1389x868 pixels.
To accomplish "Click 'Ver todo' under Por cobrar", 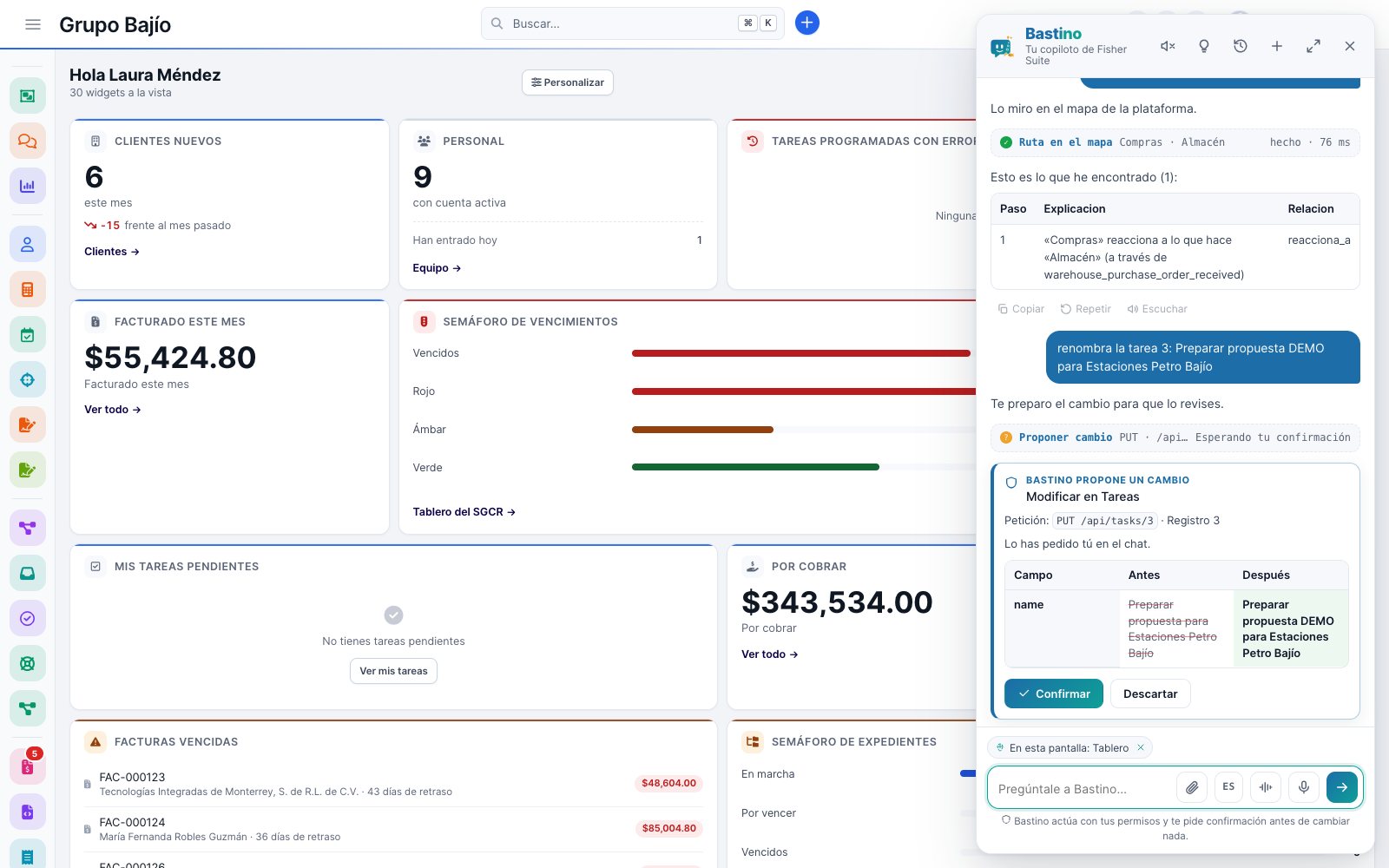I will 770,654.
